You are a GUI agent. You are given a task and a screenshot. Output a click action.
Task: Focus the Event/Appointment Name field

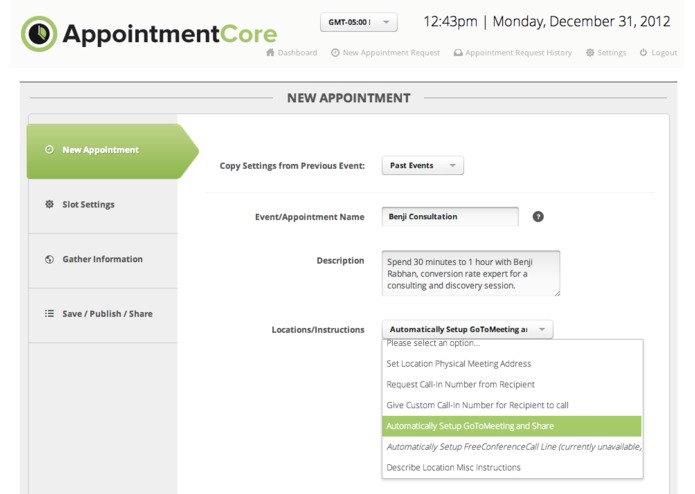tap(450, 217)
